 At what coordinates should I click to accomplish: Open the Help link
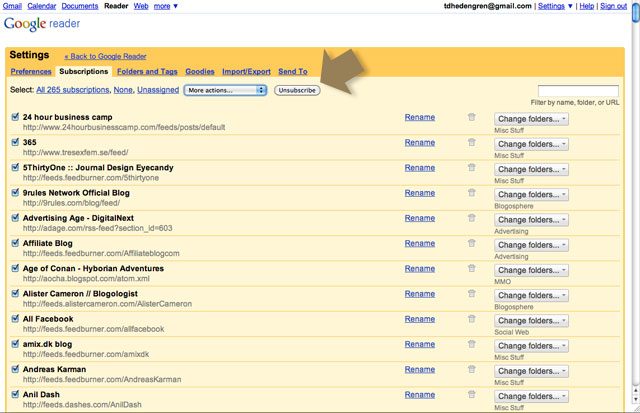coord(587,6)
